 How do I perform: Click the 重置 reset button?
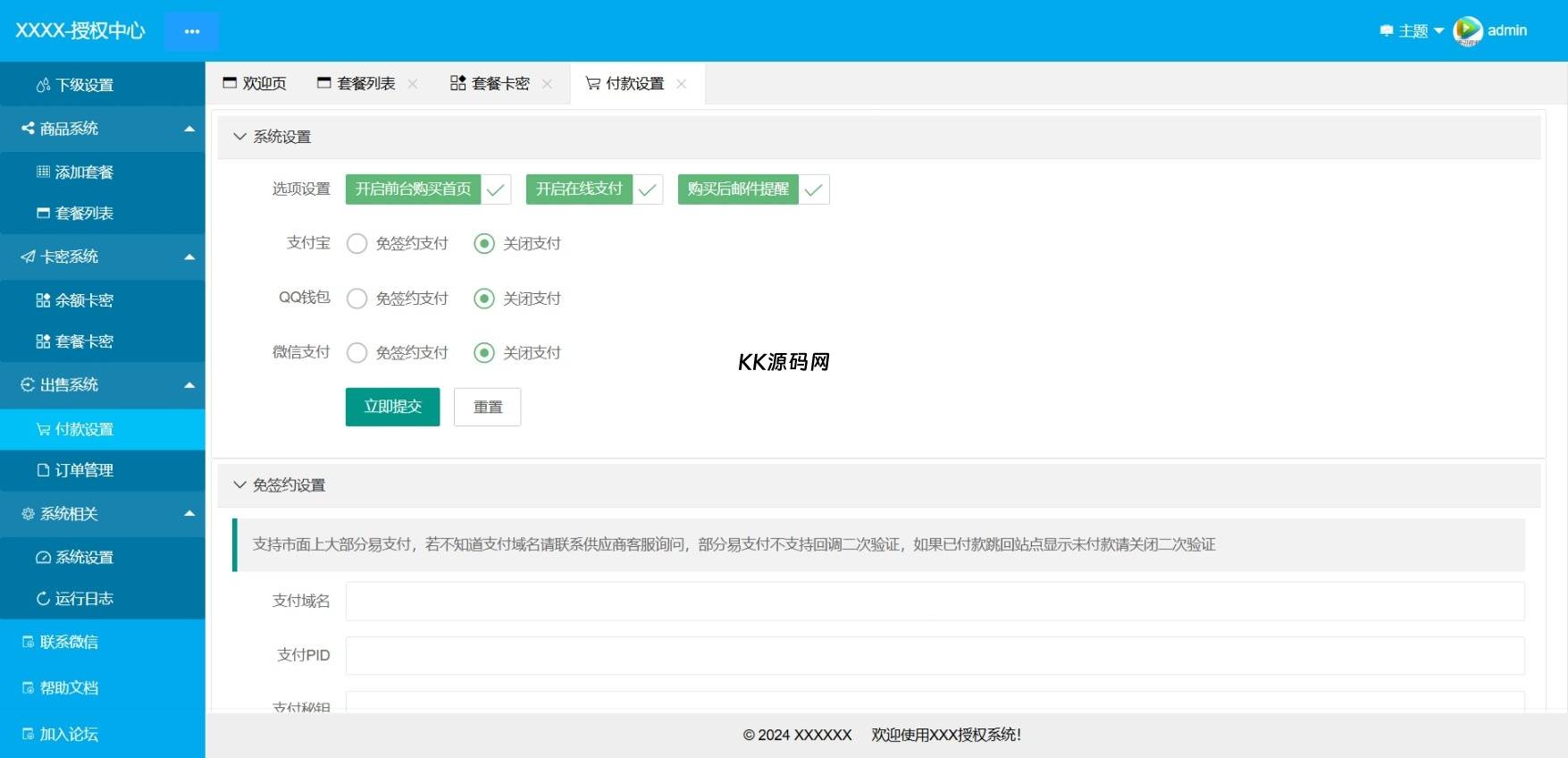[487, 407]
